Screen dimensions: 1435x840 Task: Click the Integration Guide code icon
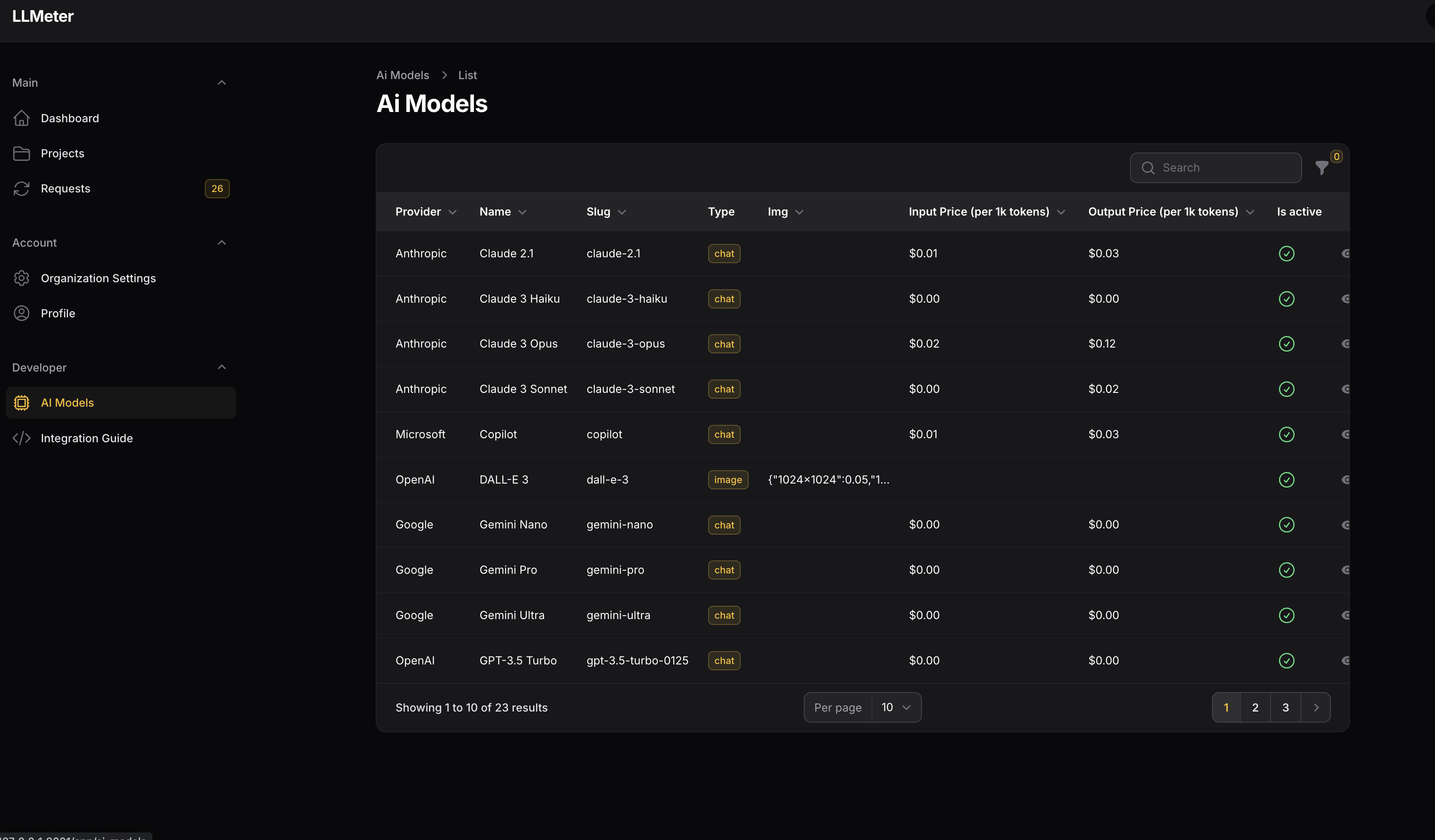[22, 438]
